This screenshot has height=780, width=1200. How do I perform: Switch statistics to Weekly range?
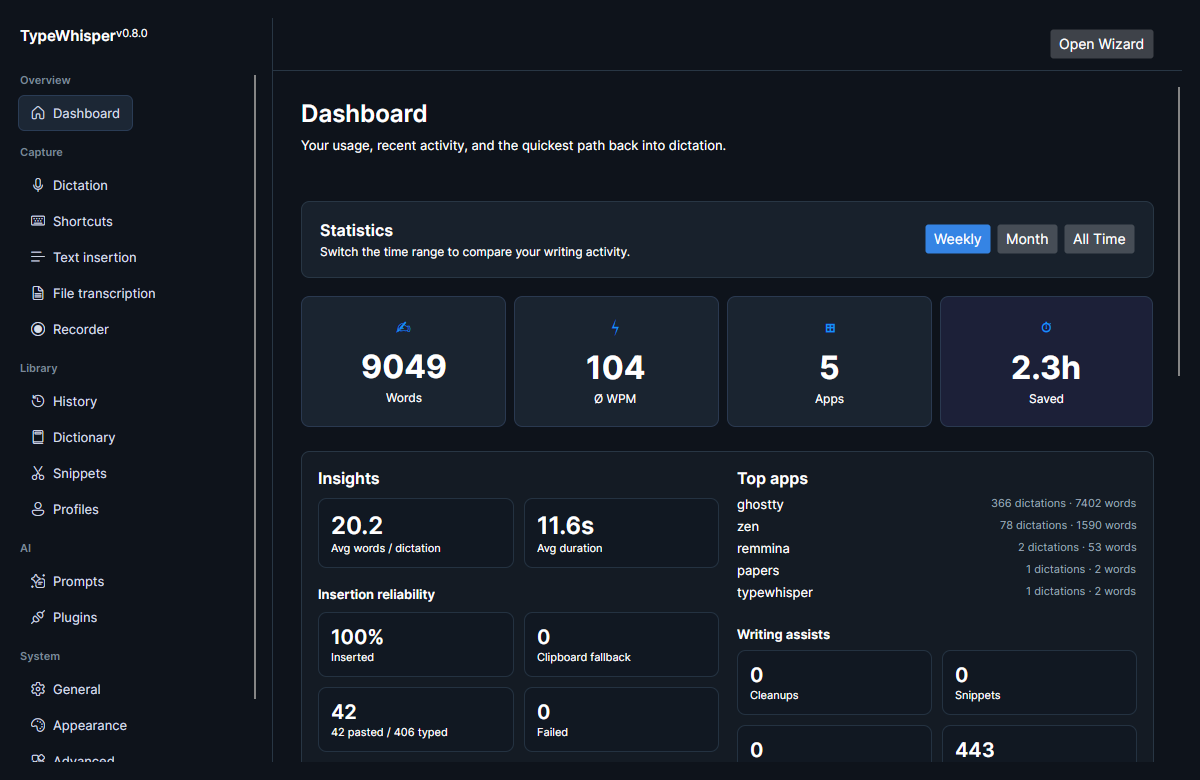[x=957, y=239]
